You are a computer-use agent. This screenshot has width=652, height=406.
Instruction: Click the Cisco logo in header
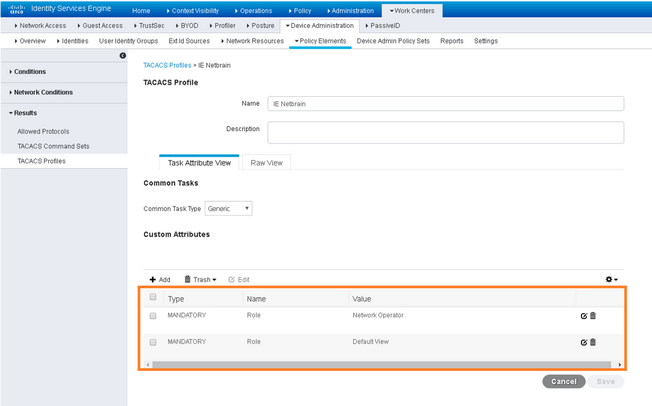point(17,9)
